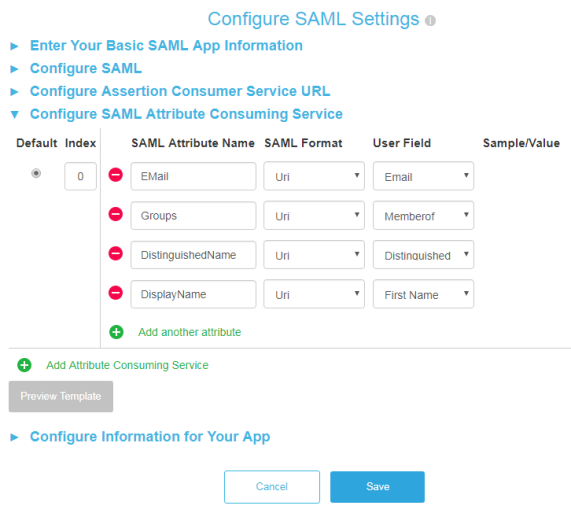Screen dimensions: 571x513
Task: Collapse Configure SAML Attribute Consuming Service section
Action: point(186,114)
